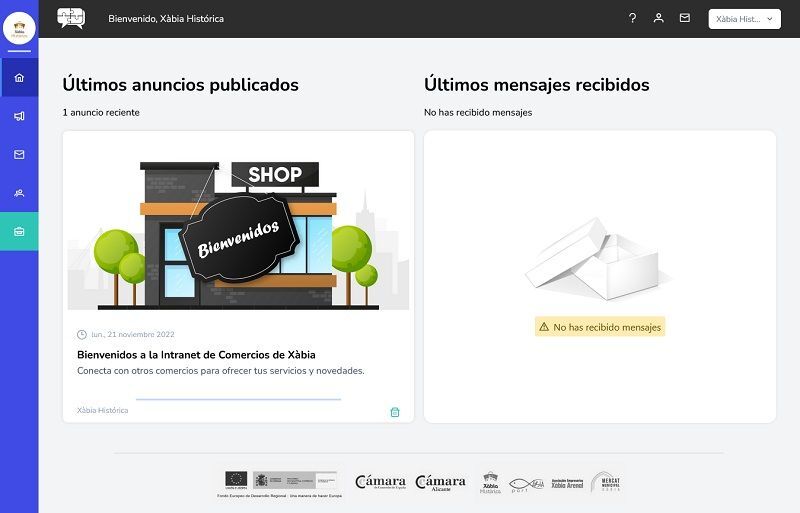
Task: Open the users group icon in sidebar
Action: [x=19, y=193]
